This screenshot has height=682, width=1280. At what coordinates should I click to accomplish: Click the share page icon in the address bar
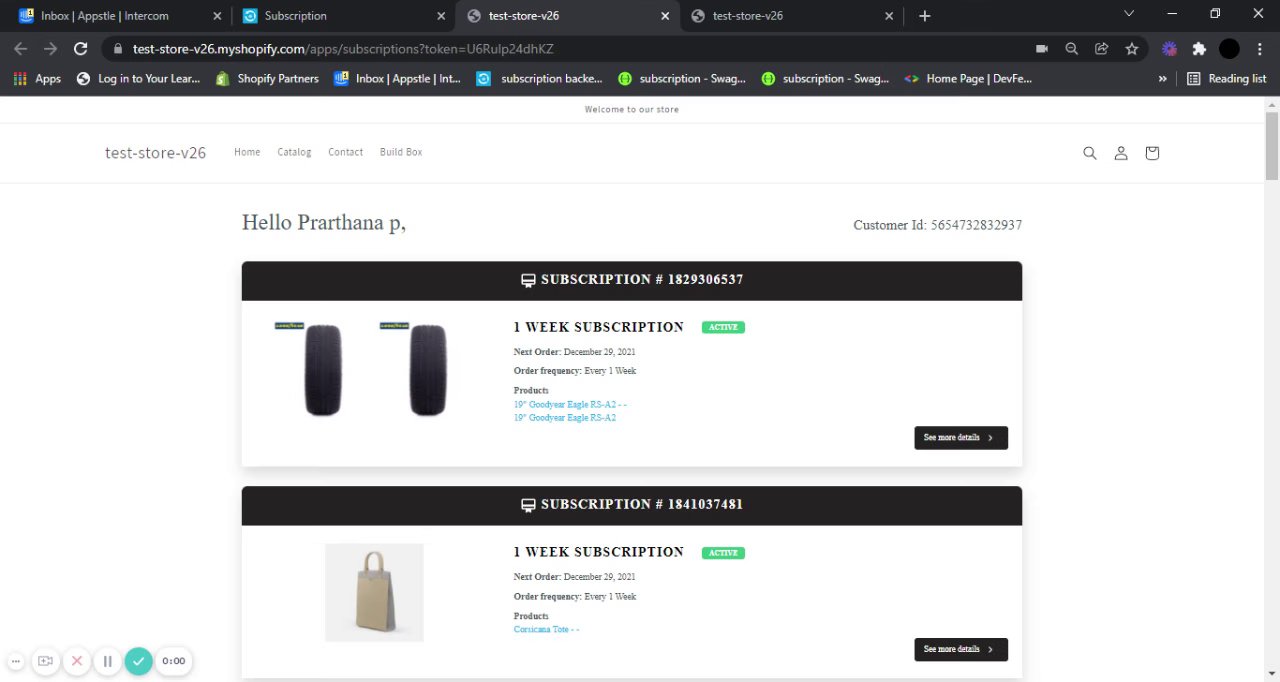click(x=1102, y=48)
